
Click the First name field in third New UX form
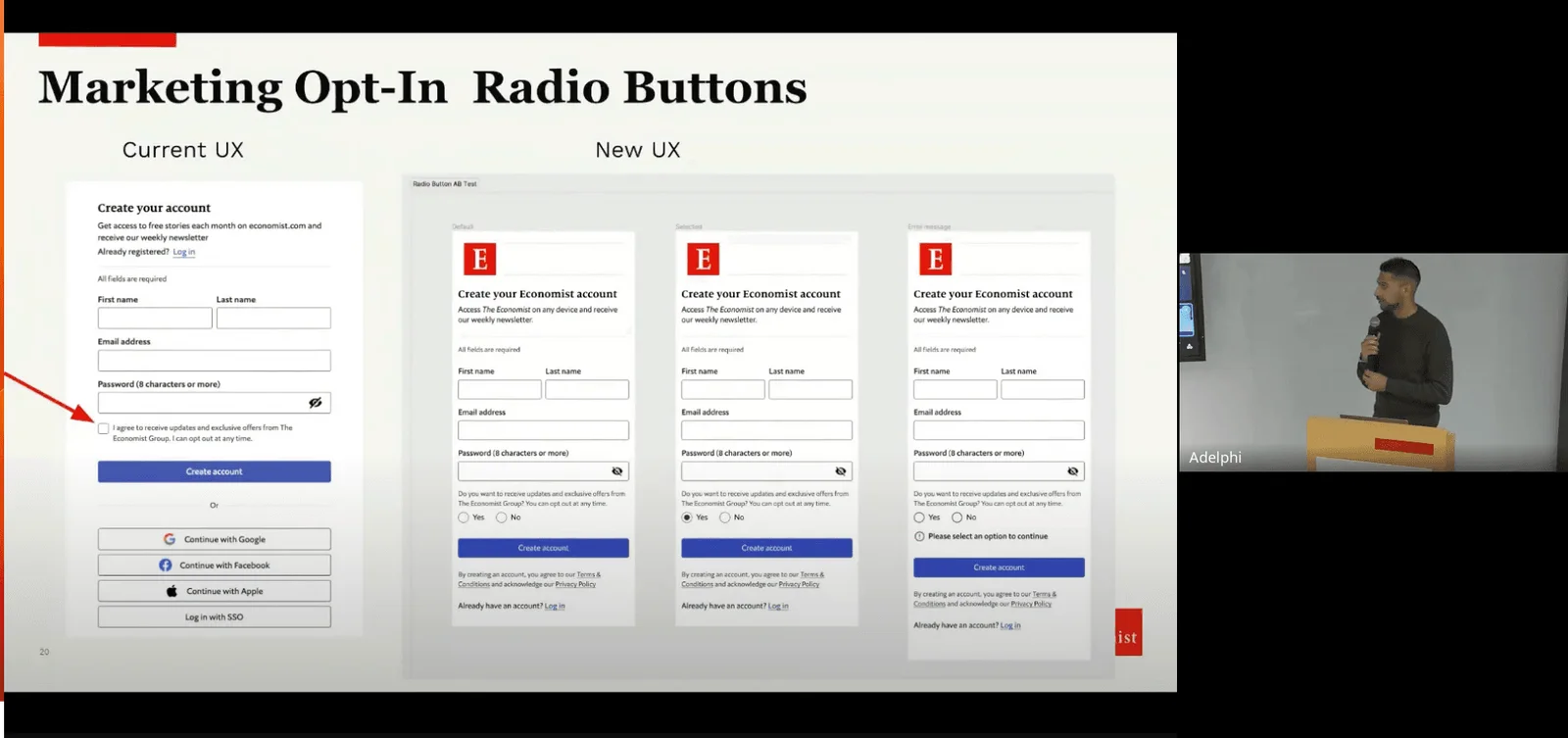pos(955,389)
